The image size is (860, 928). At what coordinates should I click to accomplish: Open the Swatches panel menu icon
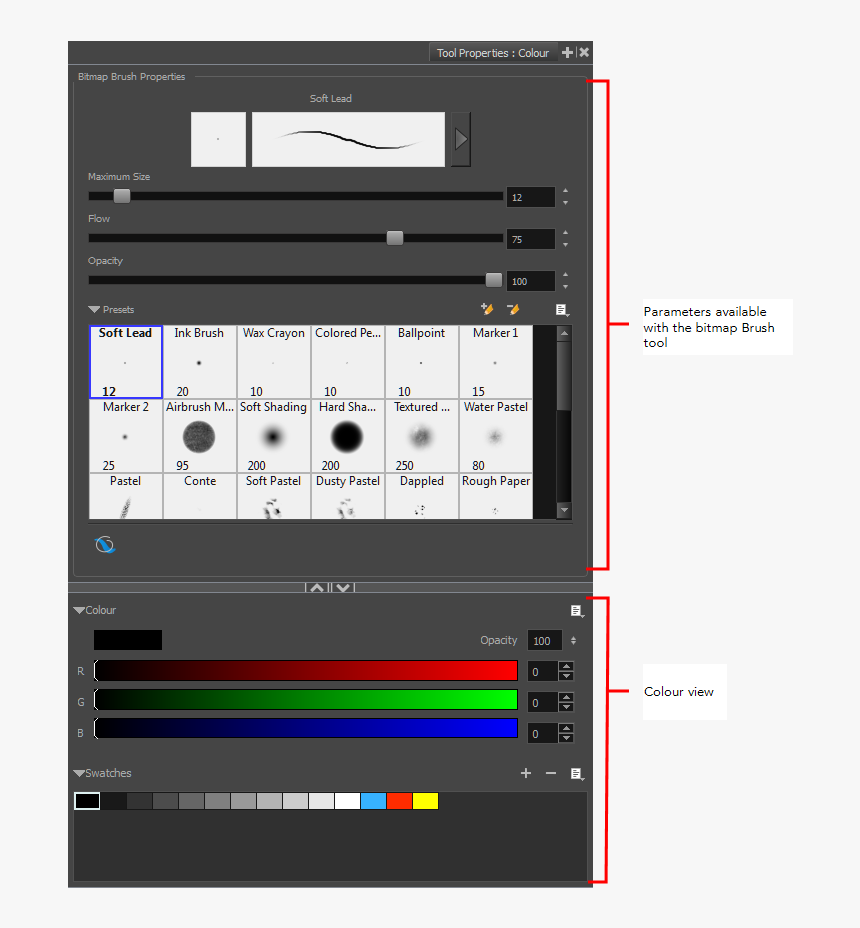(x=576, y=773)
